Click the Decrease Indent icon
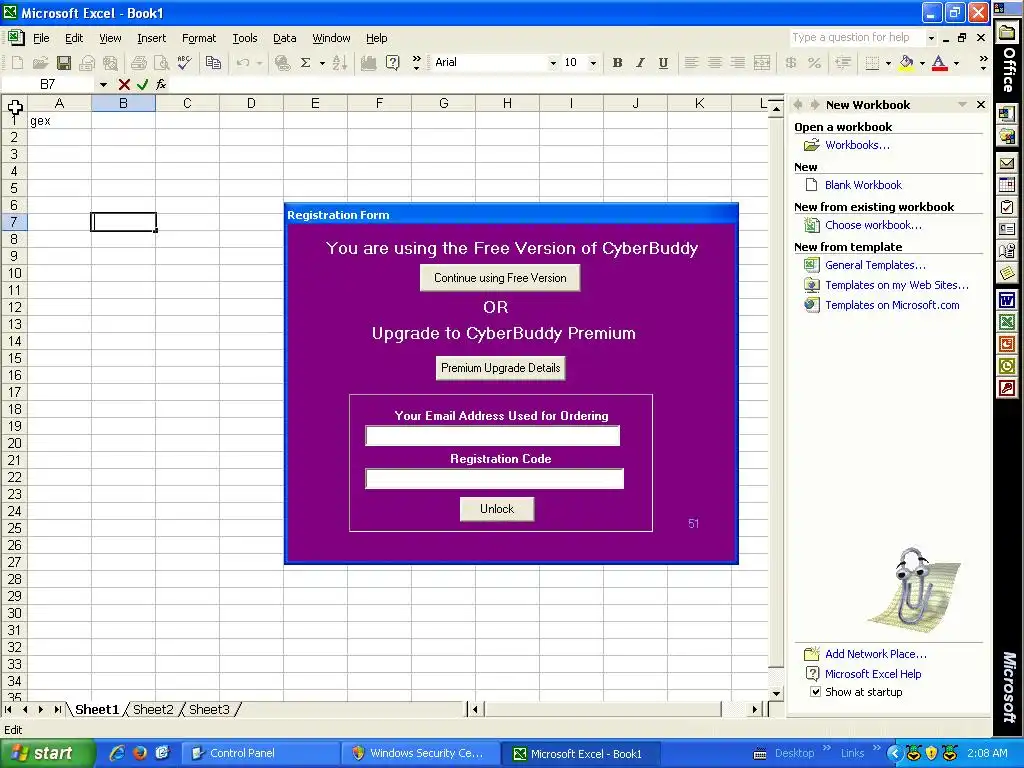 pos(843,63)
